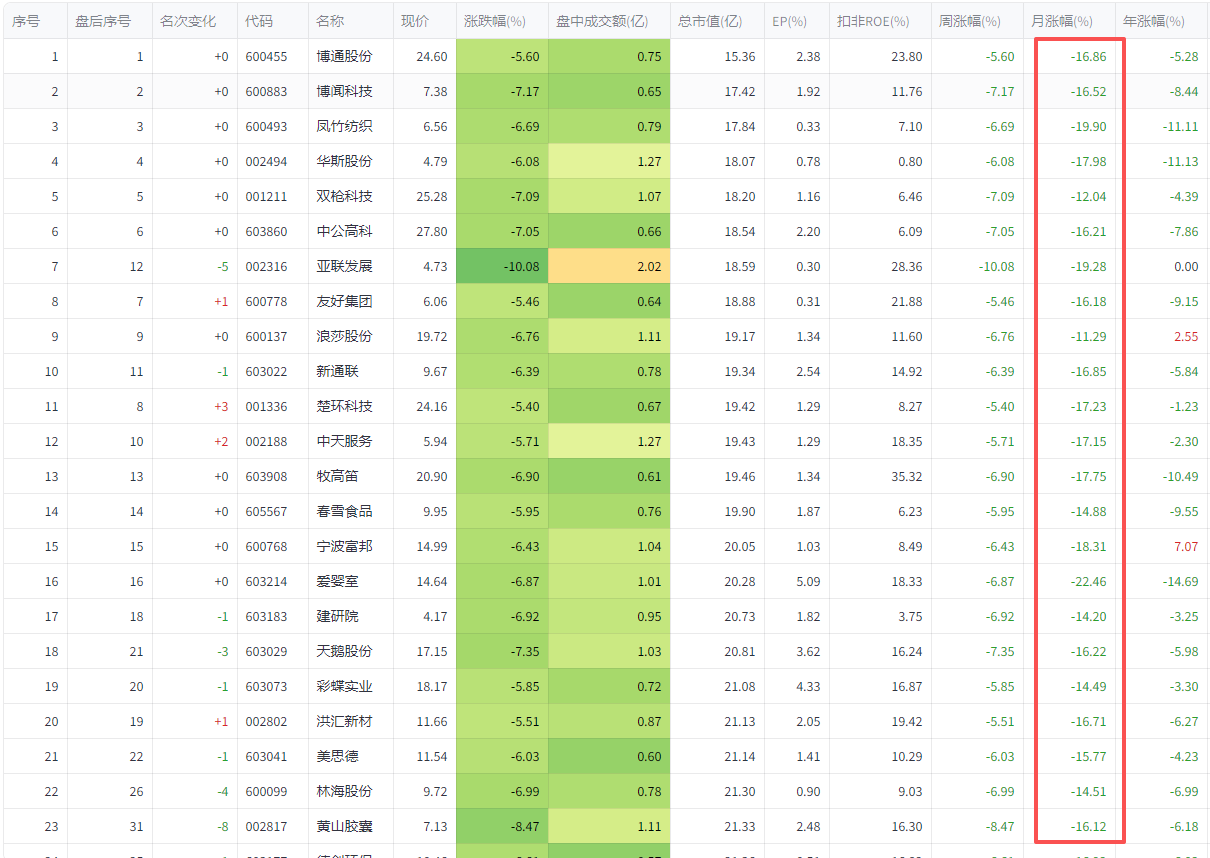Click stock name 黄山胶囊
Viewport: 1210px width, 858px height.
pyautogui.click(x=344, y=827)
